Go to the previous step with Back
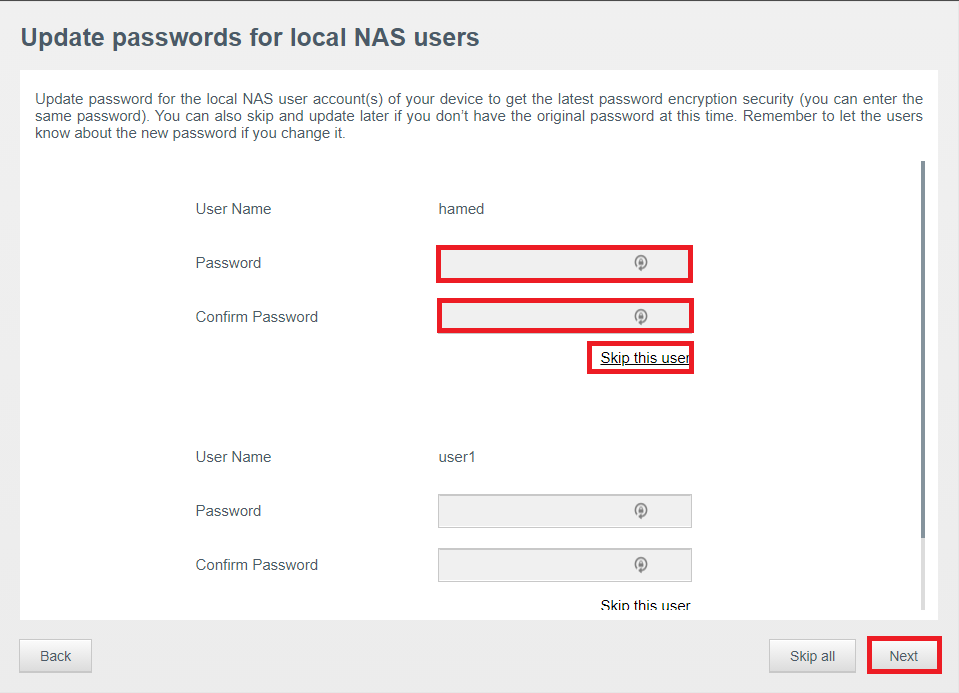 (x=56, y=656)
